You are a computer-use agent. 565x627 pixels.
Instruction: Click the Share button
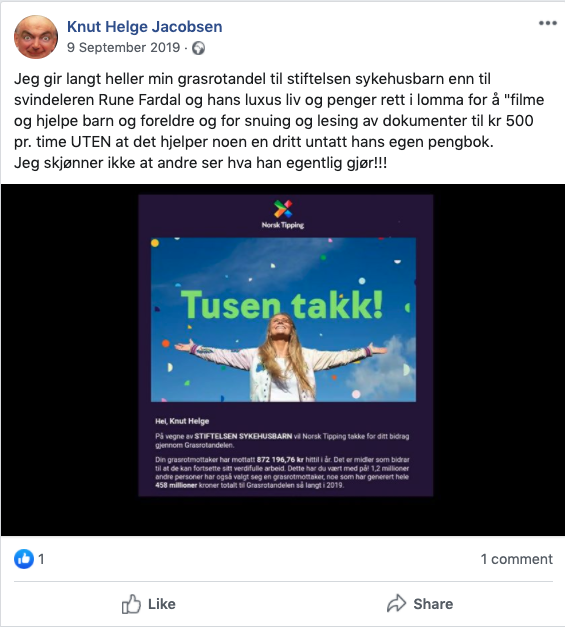coord(420,604)
